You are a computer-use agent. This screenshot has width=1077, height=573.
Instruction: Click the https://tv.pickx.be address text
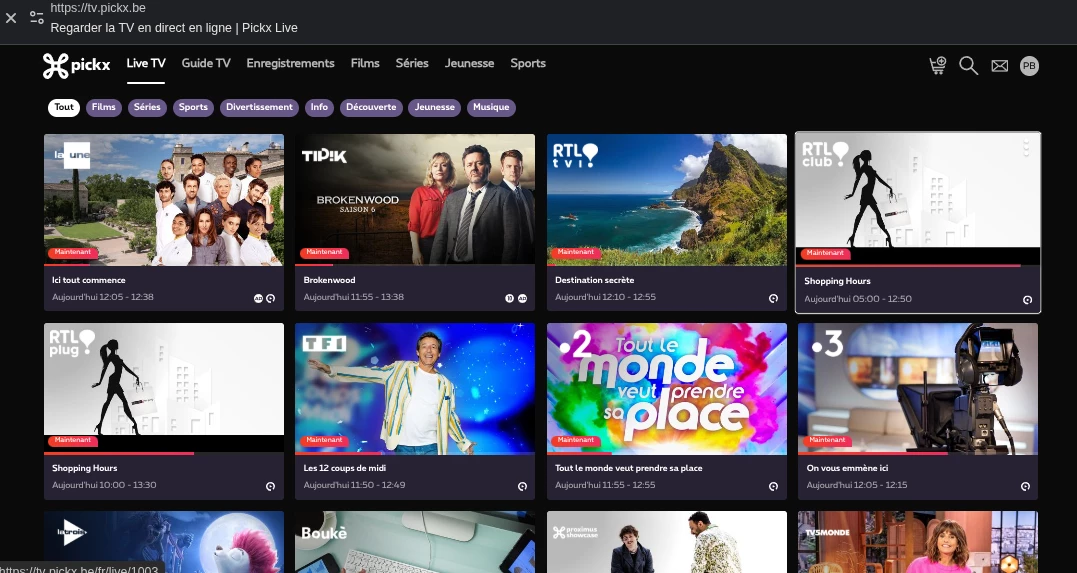[x=98, y=8]
